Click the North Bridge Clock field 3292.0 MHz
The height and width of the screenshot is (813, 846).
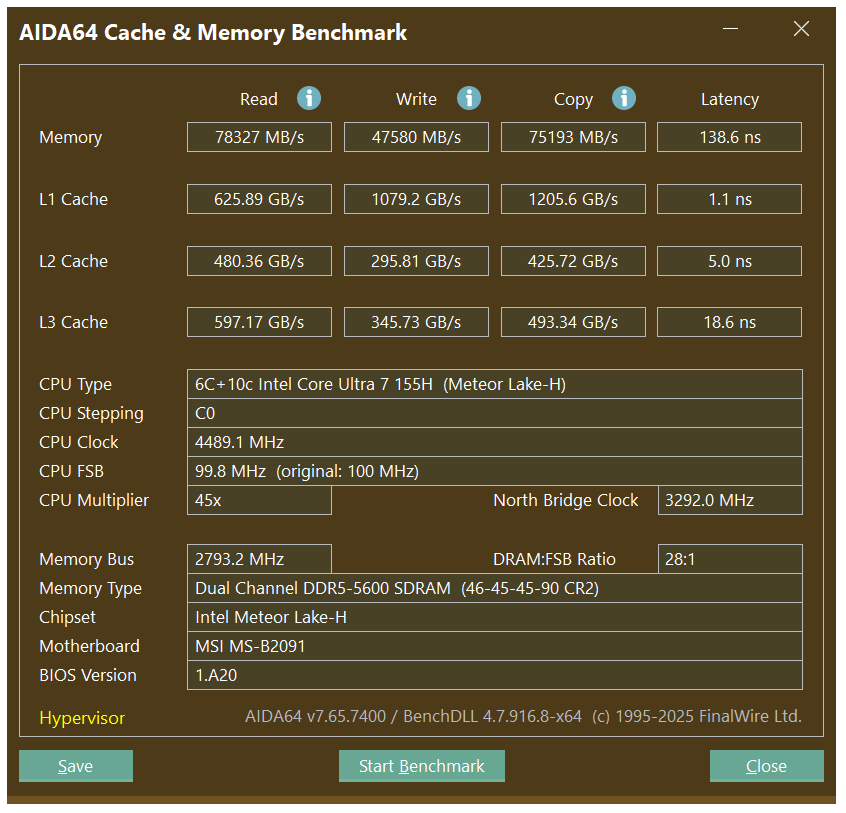[x=731, y=500]
